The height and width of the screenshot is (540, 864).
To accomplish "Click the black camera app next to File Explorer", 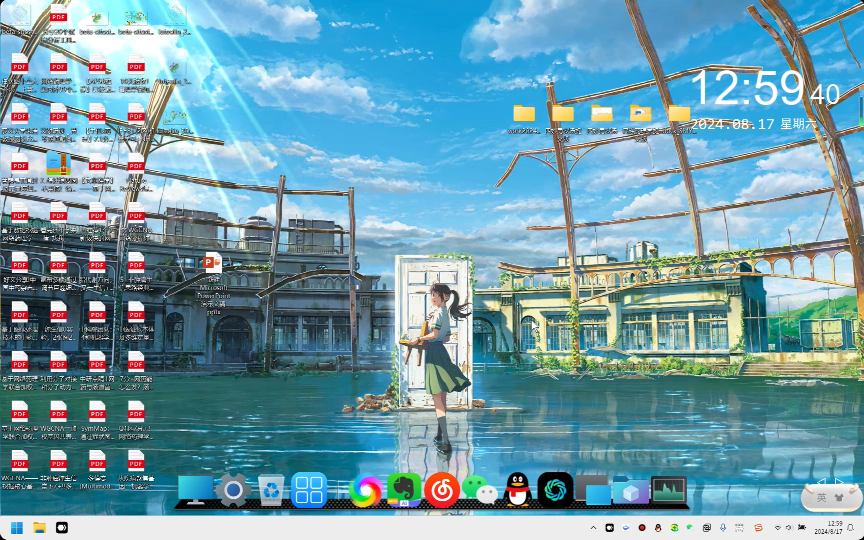I will tap(62, 528).
